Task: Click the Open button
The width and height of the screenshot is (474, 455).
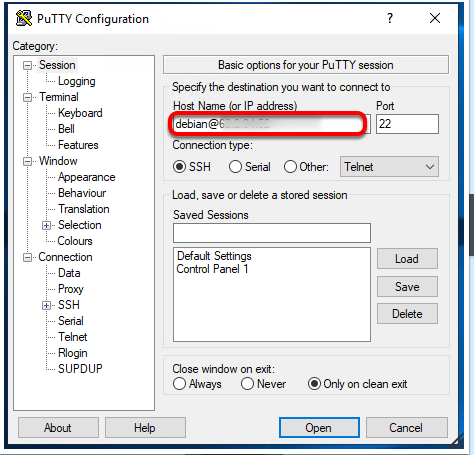Action: [319, 428]
